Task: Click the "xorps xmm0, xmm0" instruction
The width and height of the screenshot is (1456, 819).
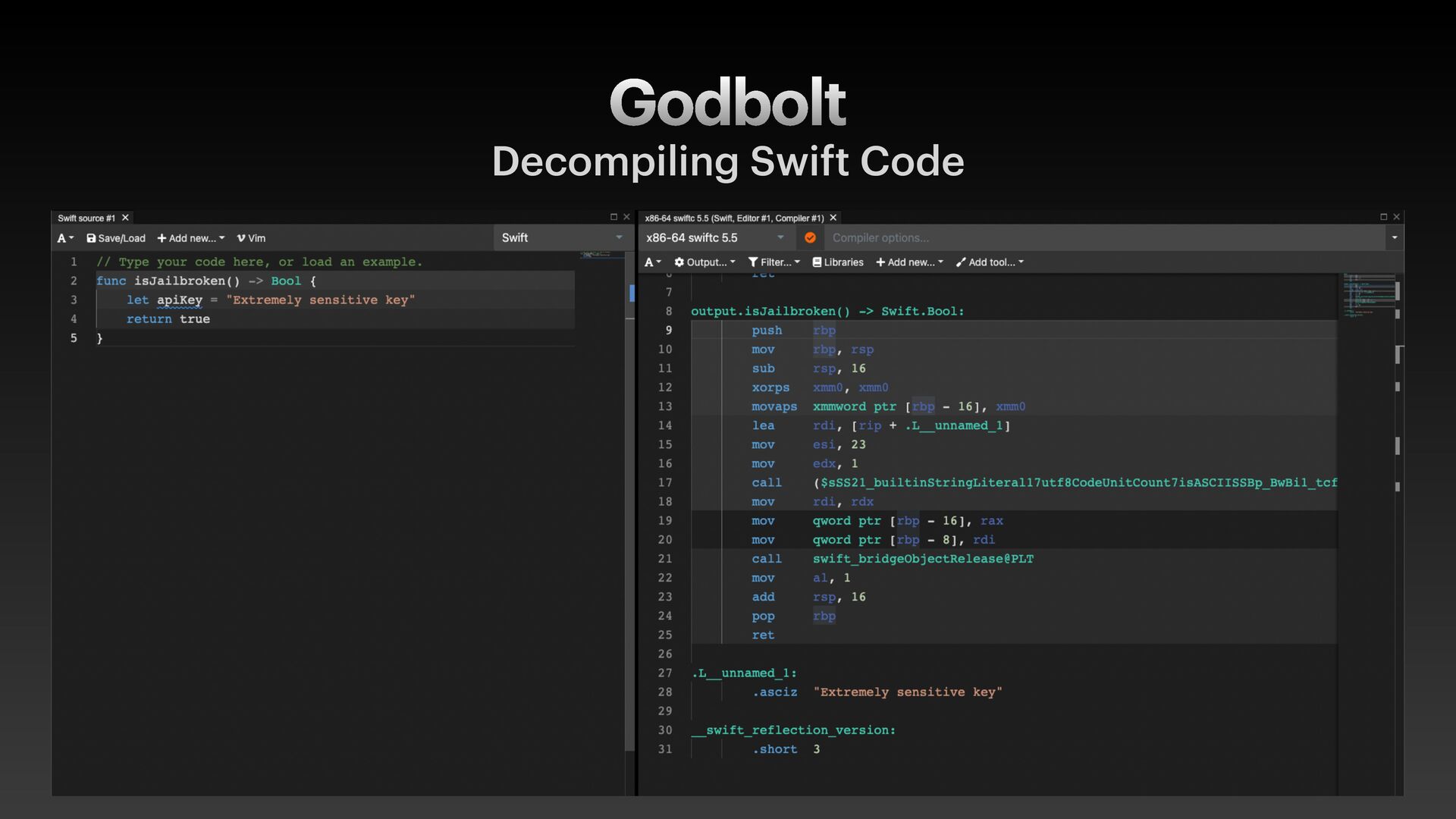Action: pyautogui.click(x=820, y=388)
